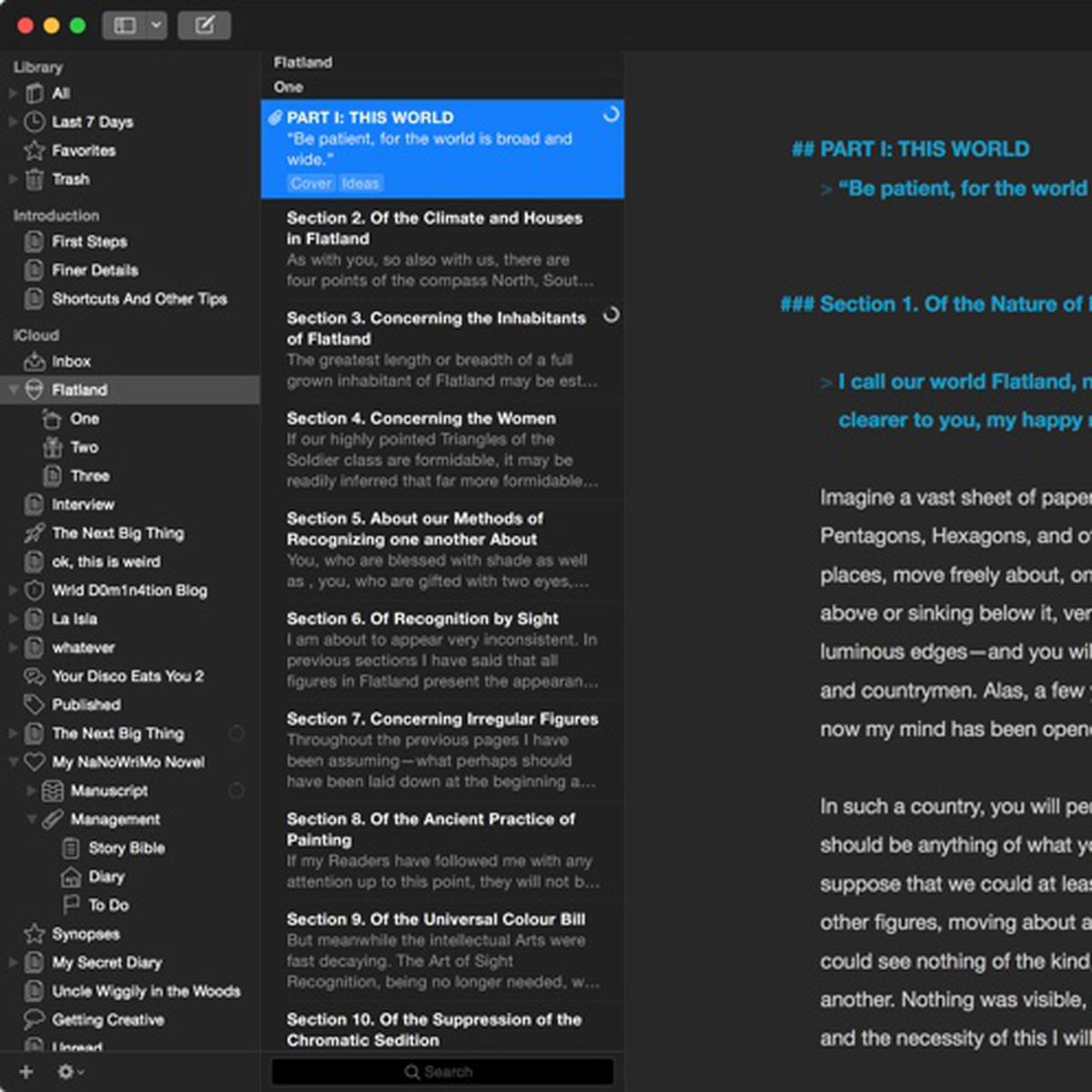Open the Last 7 Days clock icon
Viewport: 1092px width, 1092px height.
(35, 122)
